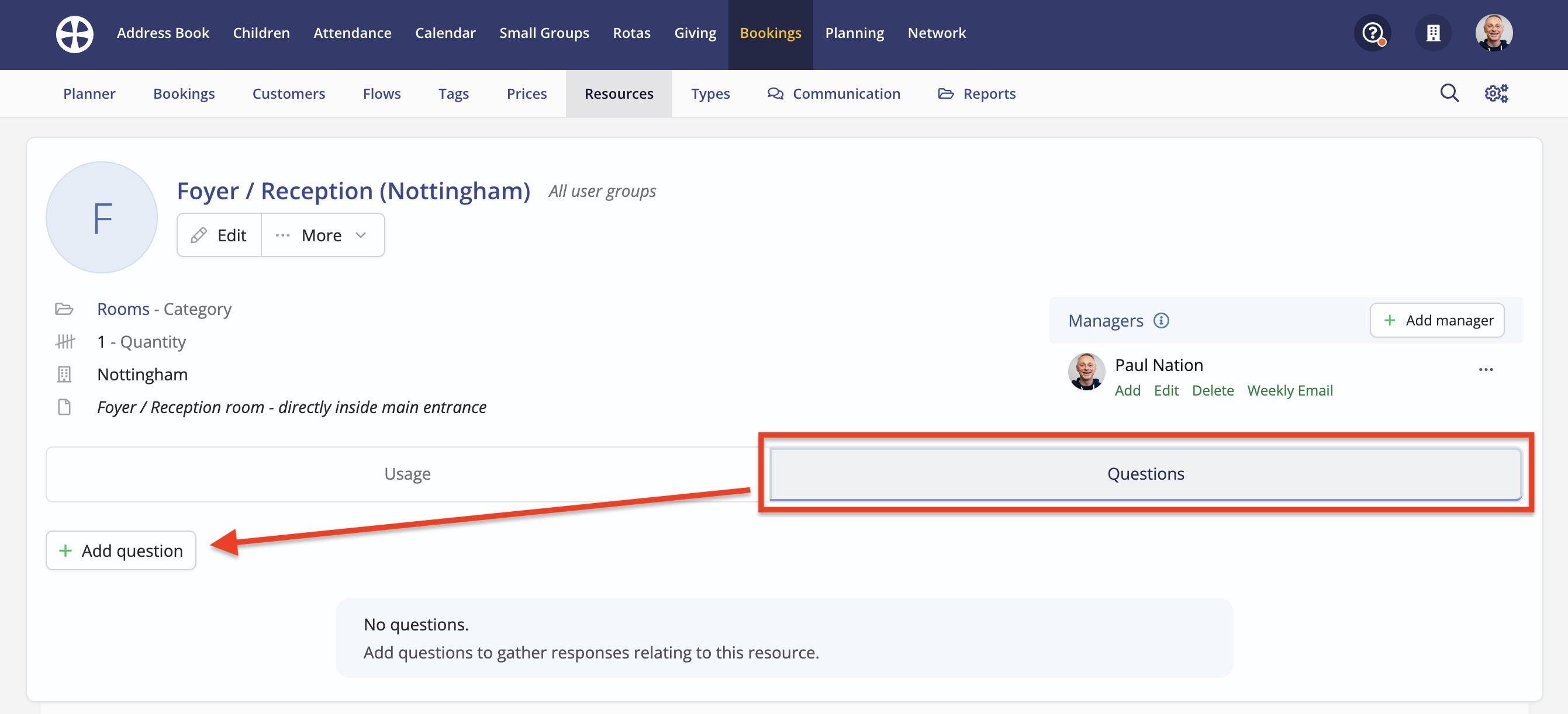Expand the More dropdown button
The image size is (1568, 714).
pos(323,235)
